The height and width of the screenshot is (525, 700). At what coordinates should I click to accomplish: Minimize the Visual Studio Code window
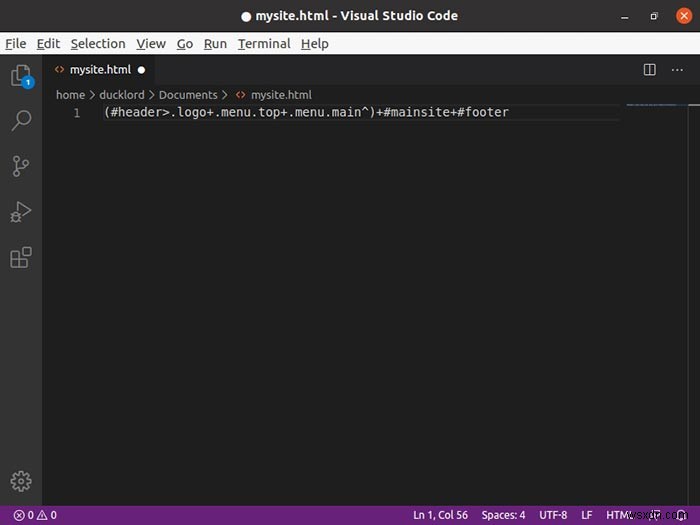[x=625, y=17]
